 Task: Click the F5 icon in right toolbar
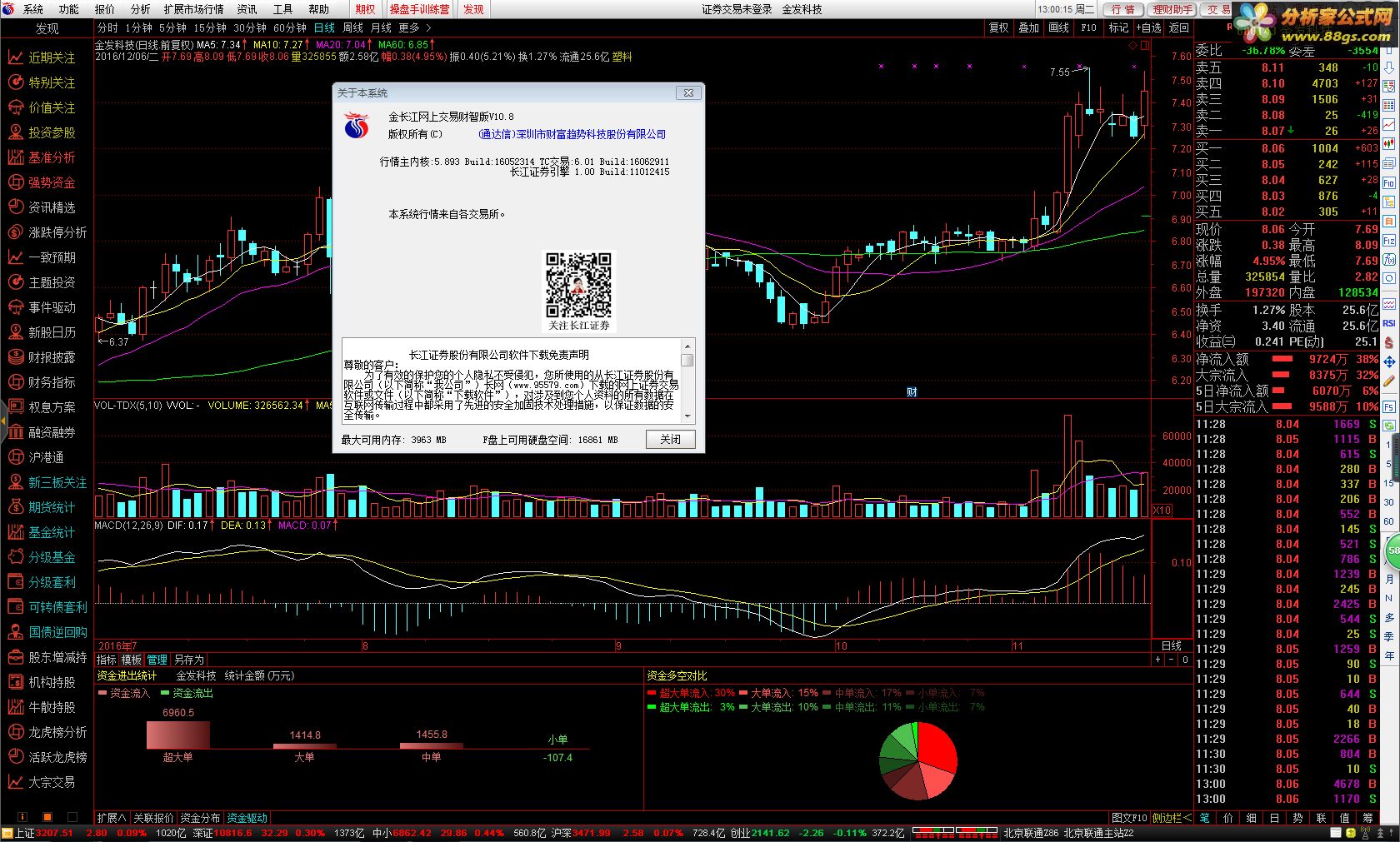click(1389, 408)
